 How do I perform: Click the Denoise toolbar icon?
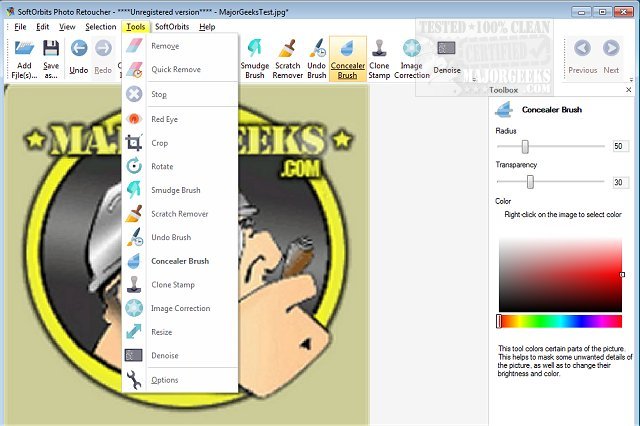(446, 48)
